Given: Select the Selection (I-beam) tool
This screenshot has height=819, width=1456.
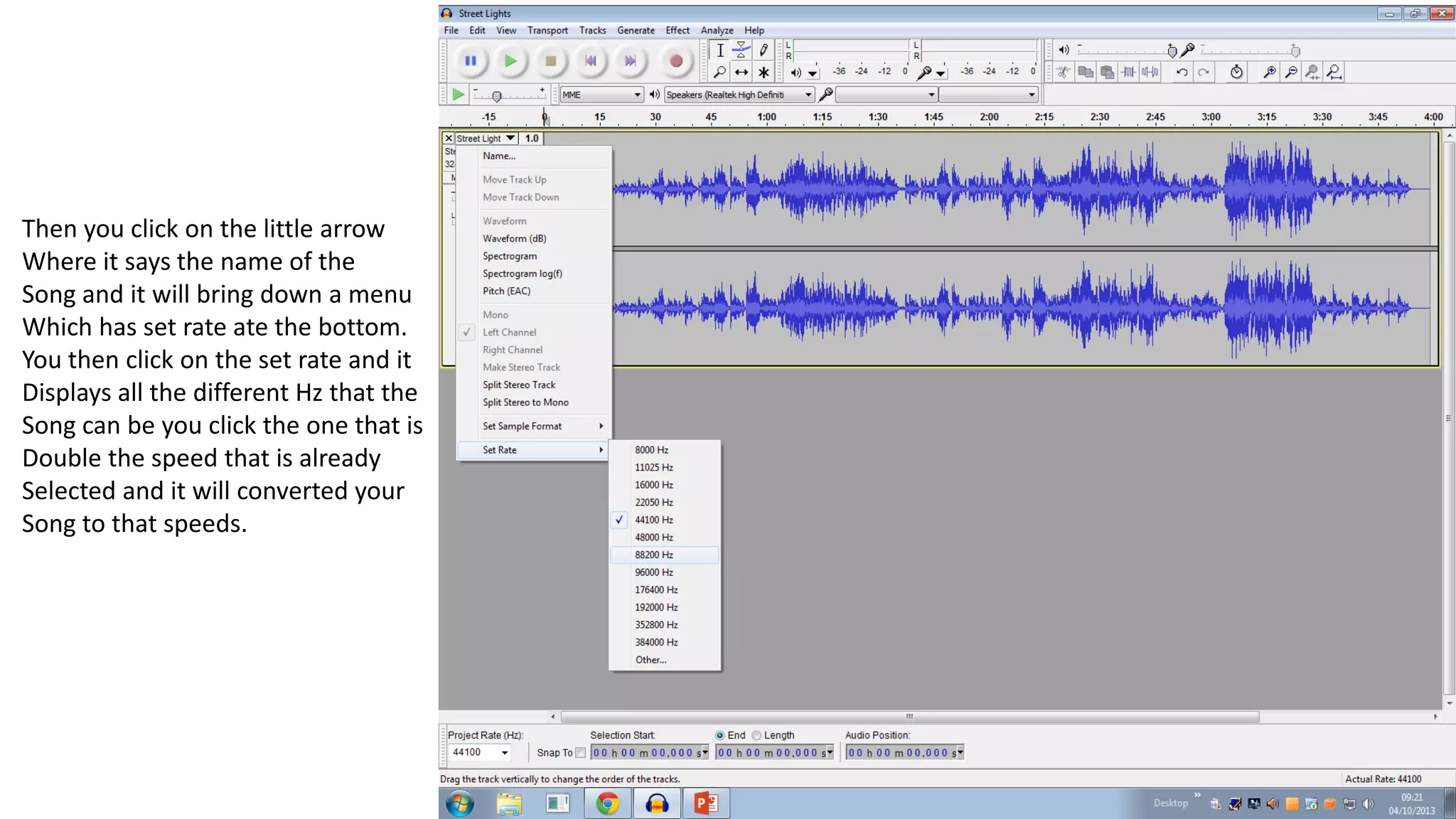Looking at the screenshot, I should click(x=720, y=50).
